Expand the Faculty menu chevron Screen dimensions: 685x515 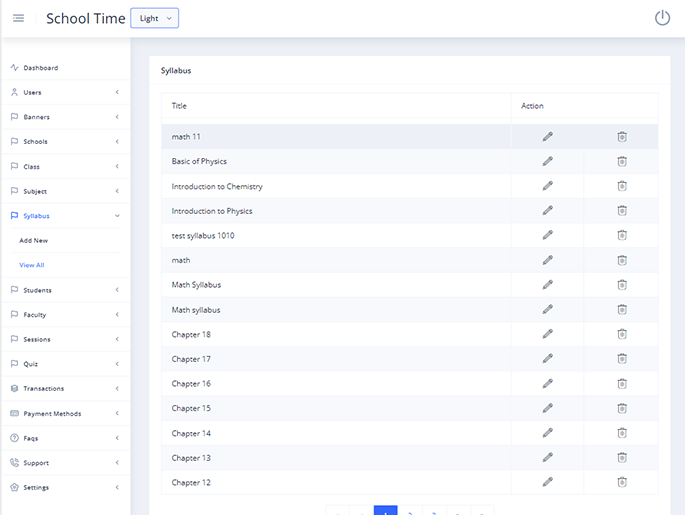pyautogui.click(x=117, y=315)
